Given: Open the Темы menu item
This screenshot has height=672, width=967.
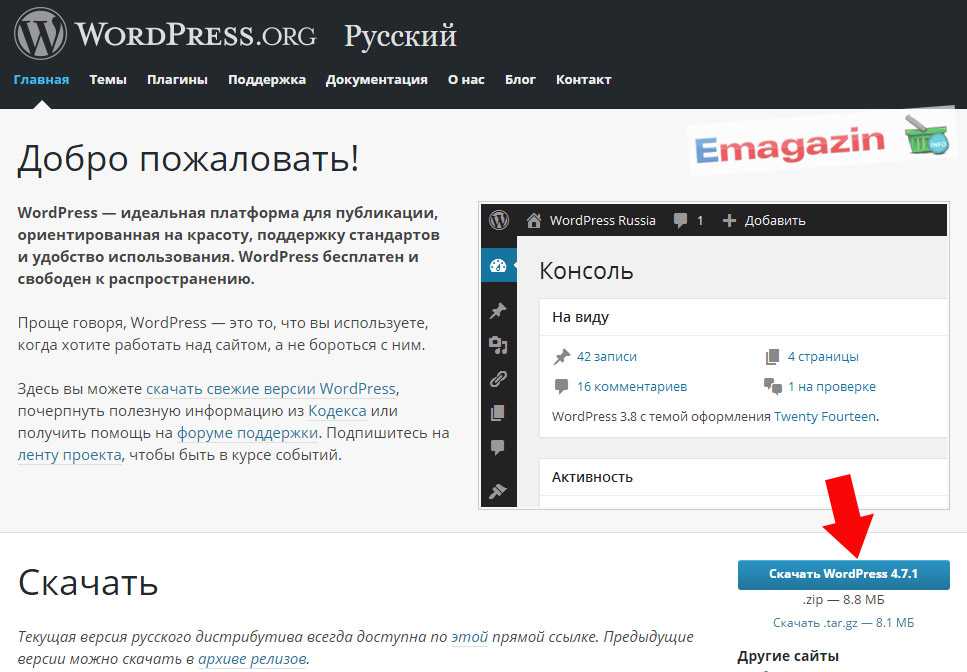Looking at the screenshot, I should point(108,80).
